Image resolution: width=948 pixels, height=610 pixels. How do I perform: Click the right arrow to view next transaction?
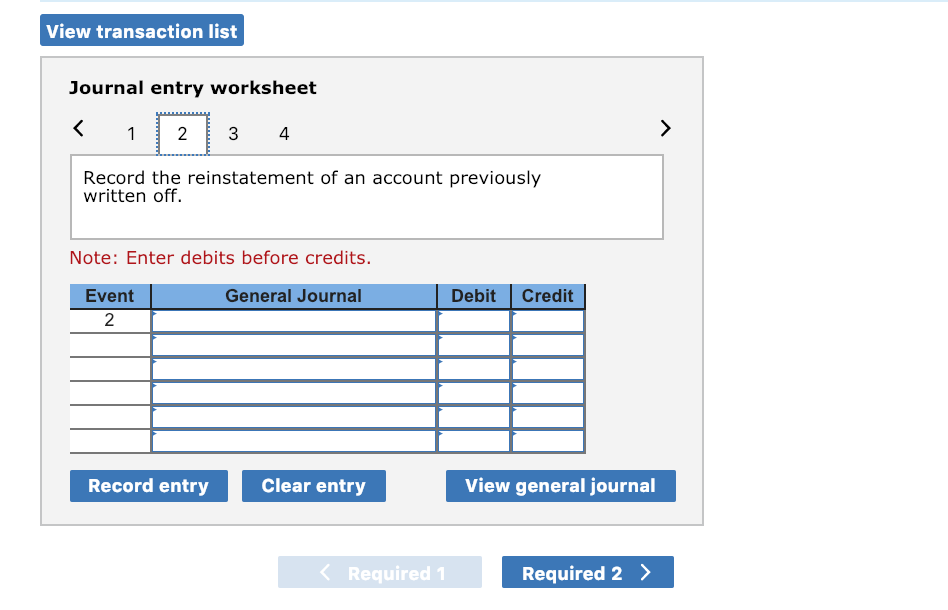pyautogui.click(x=664, y=128)
